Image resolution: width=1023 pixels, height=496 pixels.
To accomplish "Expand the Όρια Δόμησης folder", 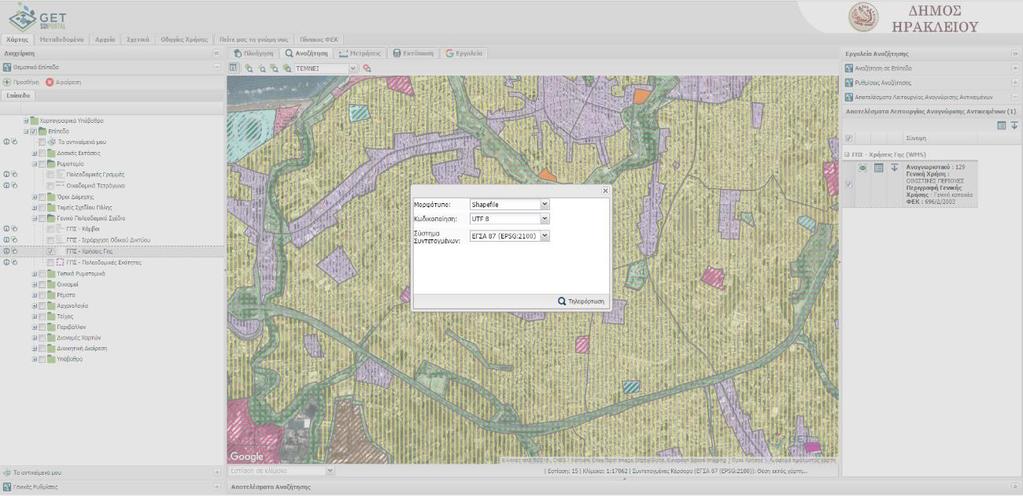I will click(x=34, y=196).
